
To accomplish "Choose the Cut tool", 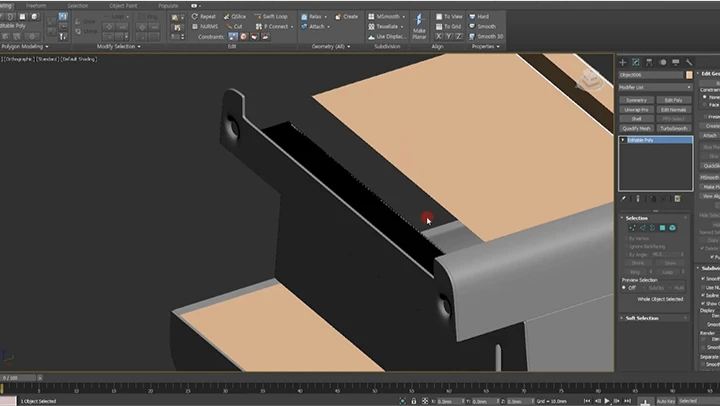I will 234,27.
